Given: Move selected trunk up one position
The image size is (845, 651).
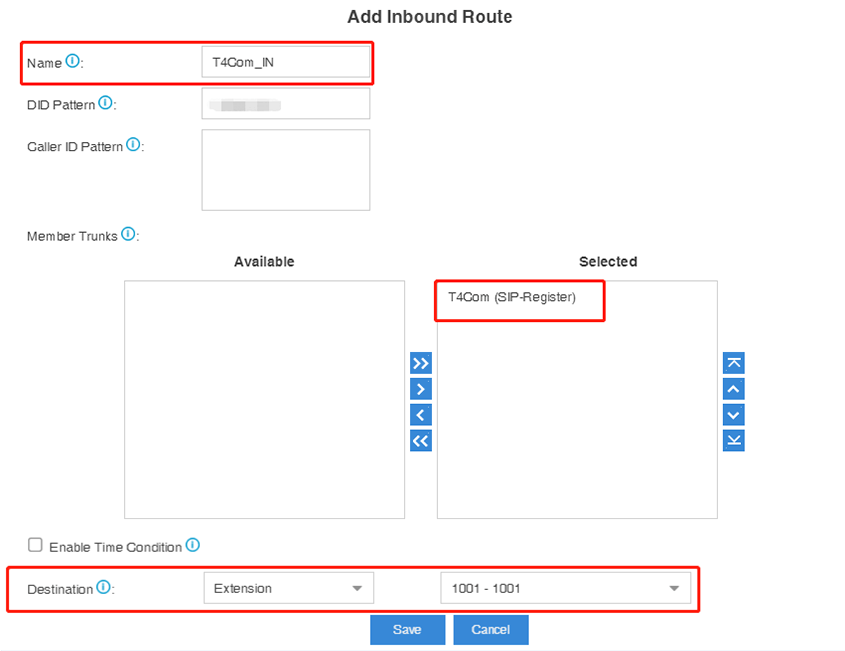Looking at the screenshot, I should tap(734, 389).
